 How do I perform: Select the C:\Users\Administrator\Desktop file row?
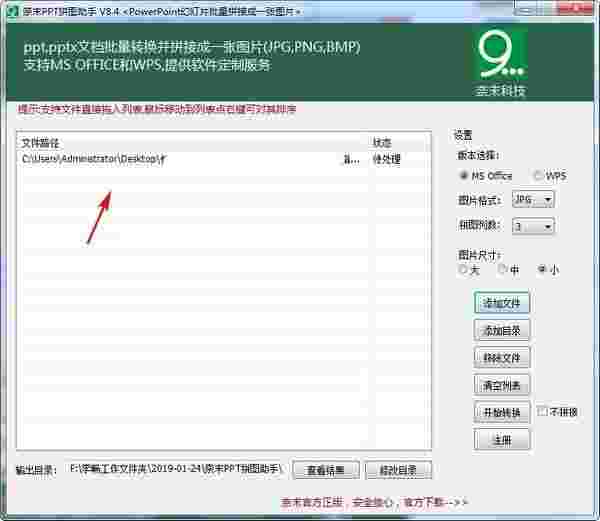coord(223,159)
